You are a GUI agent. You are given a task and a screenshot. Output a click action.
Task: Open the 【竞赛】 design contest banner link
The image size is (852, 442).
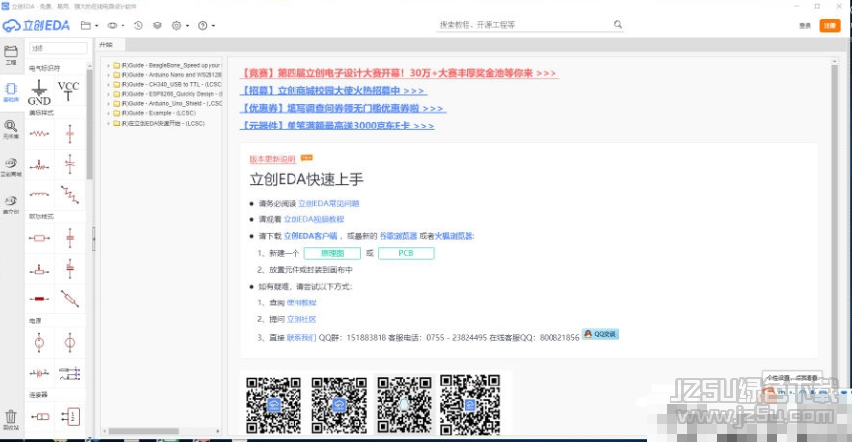click(x=399, y=73)
